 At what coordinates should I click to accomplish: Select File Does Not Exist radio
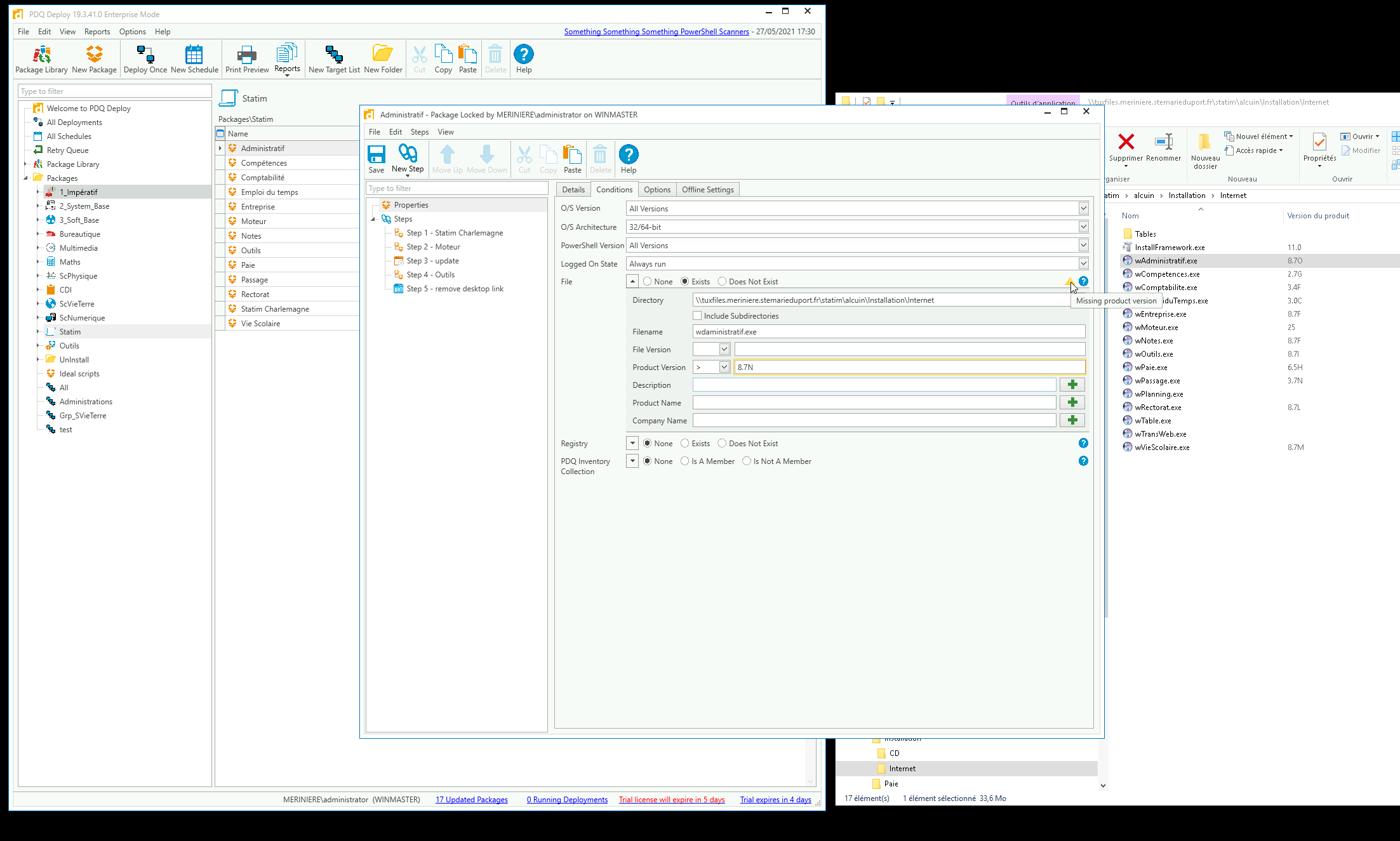tap(722, 281)
